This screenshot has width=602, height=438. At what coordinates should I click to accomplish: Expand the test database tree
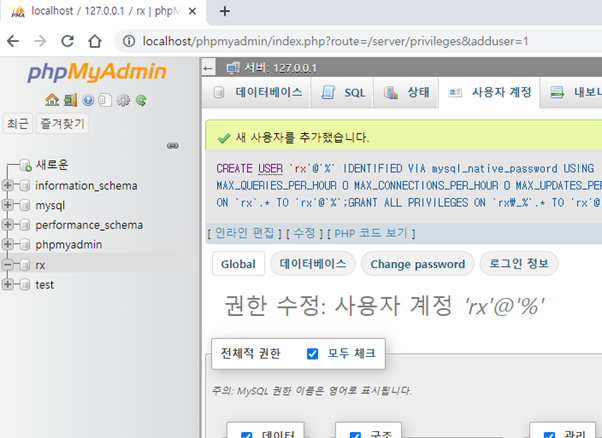pyautogui.click(x=7, y=285)
